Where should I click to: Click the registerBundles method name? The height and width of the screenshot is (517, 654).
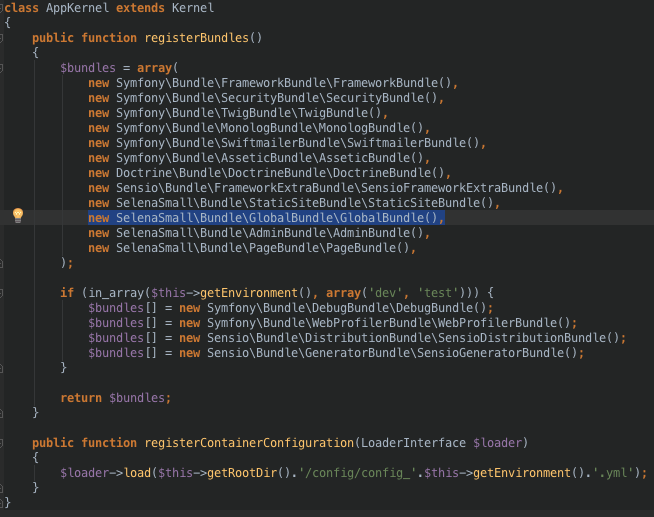click(196, 38)
